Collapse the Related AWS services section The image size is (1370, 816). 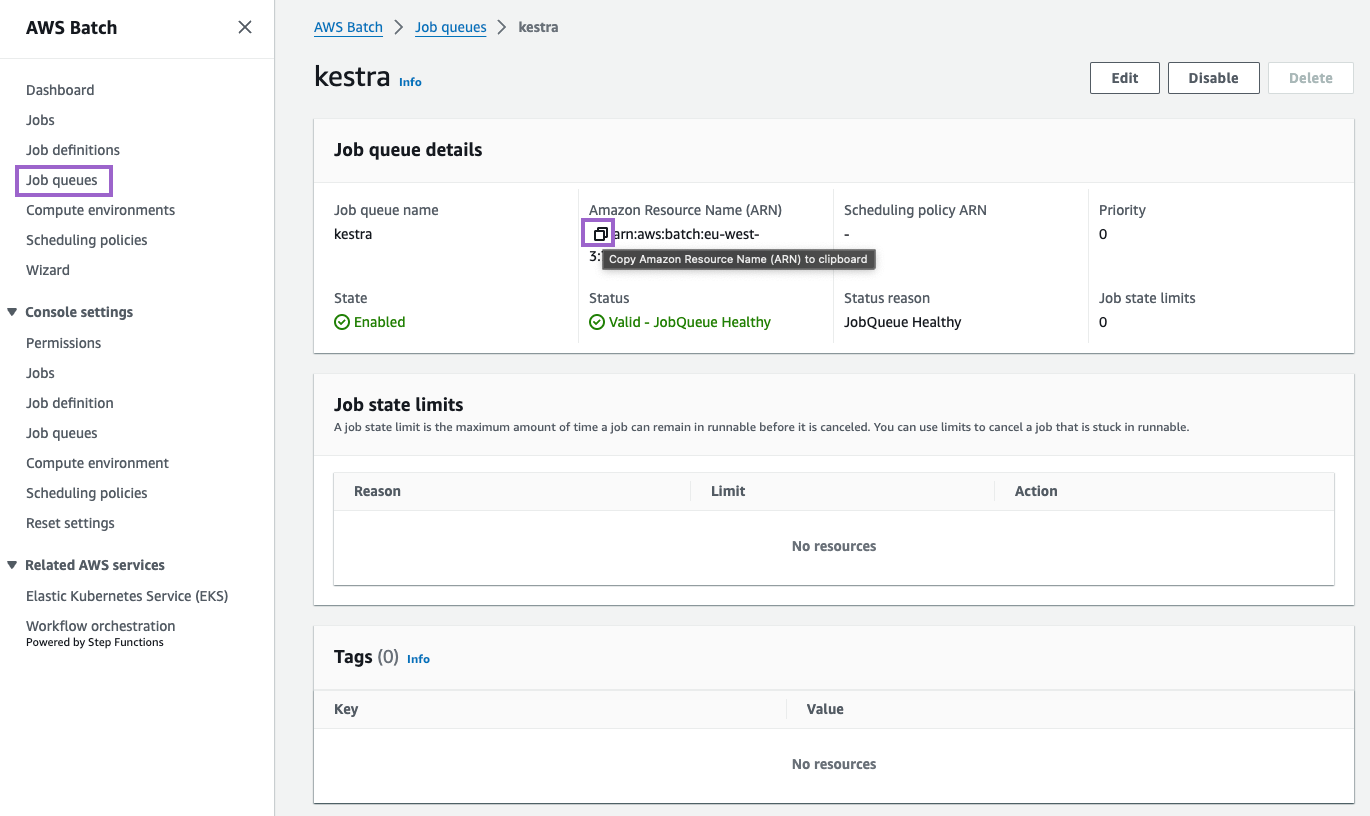[x=13, y=565]
